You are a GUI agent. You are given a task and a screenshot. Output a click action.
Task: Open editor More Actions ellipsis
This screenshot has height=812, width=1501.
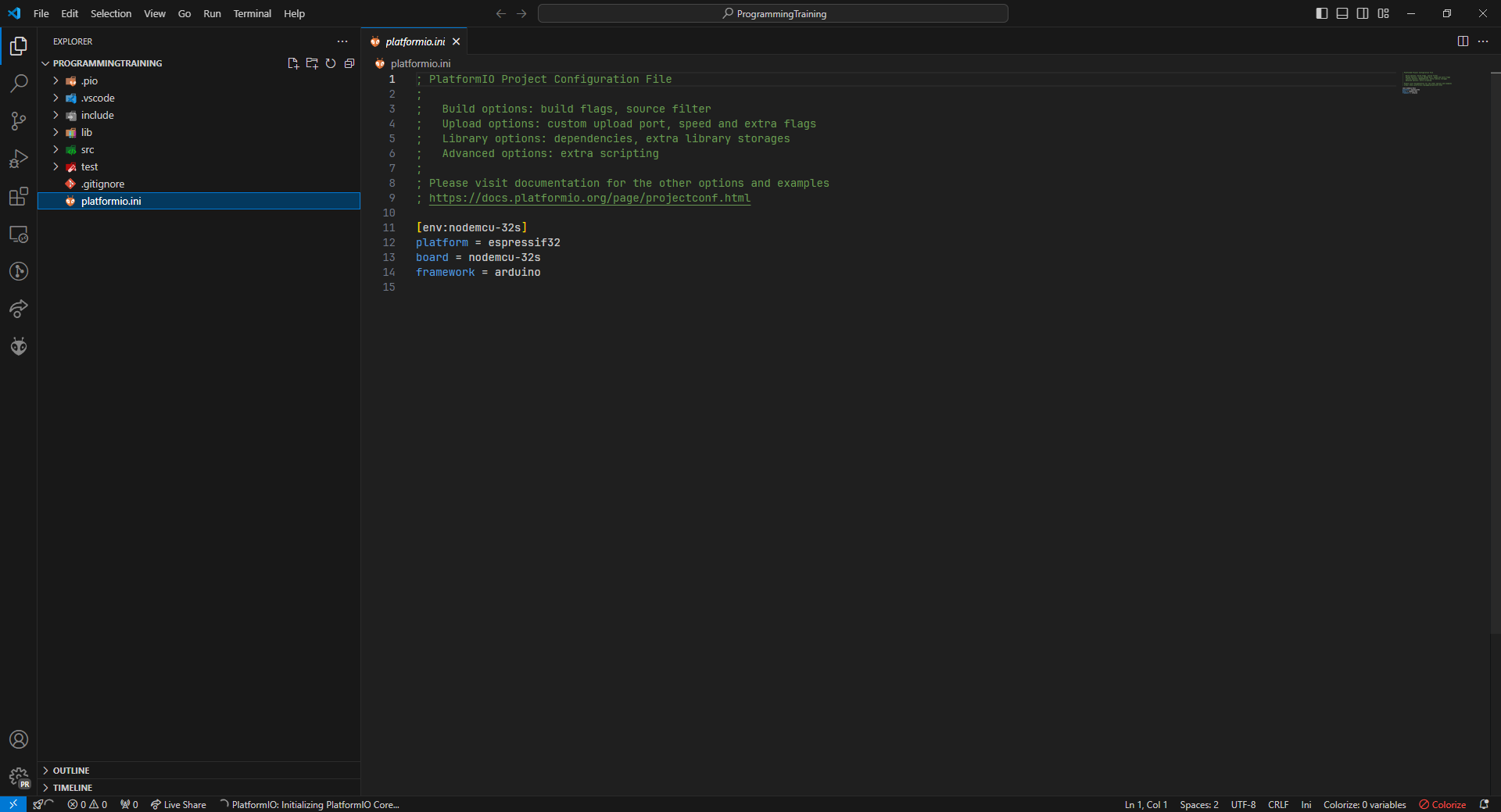(1483, 41)
